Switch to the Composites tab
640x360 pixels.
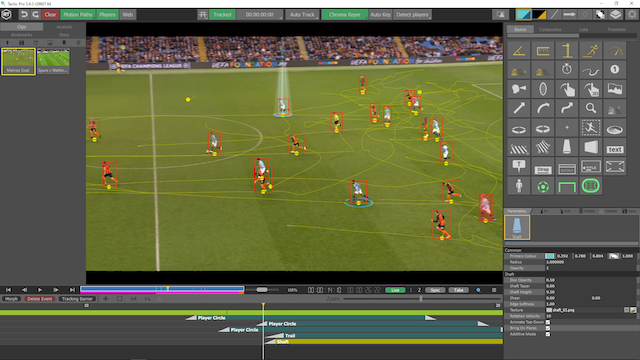pos(550,29)
